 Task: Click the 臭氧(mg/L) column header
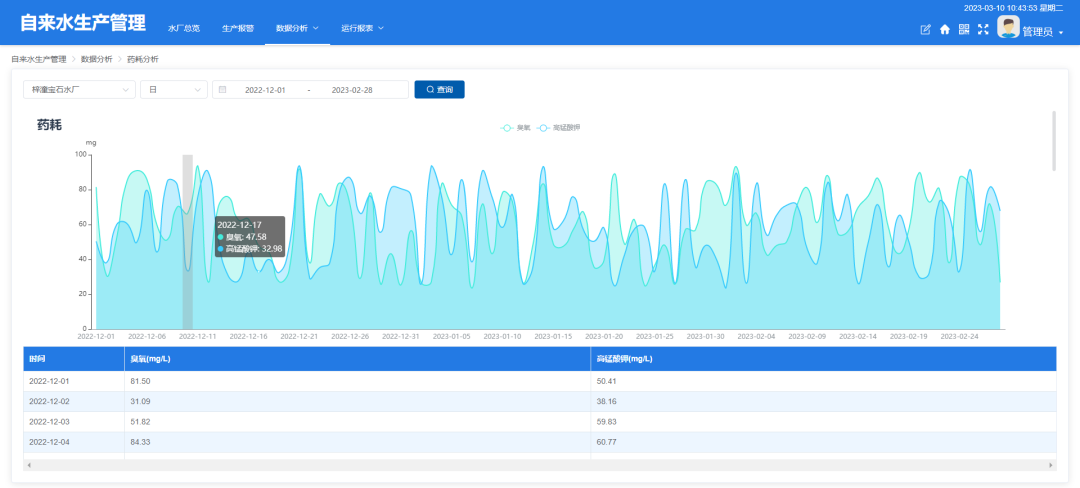tap(357, 359)
